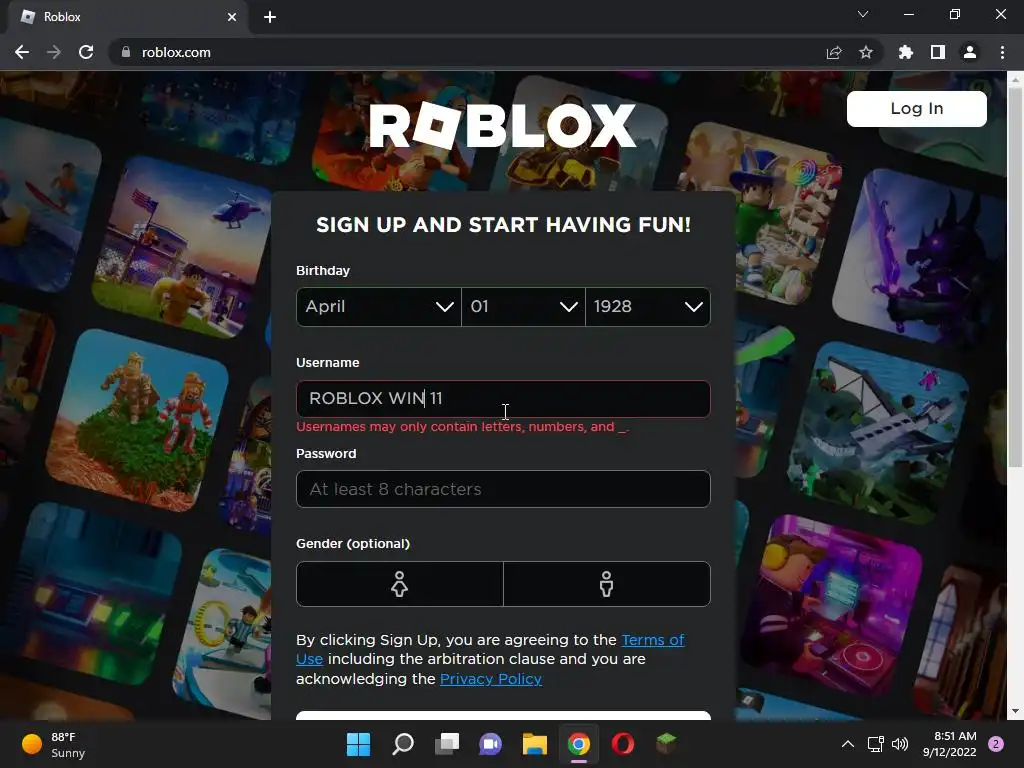The image size is (1024, 768).
Task: Toggle the browser side panel
Action: 938,52
